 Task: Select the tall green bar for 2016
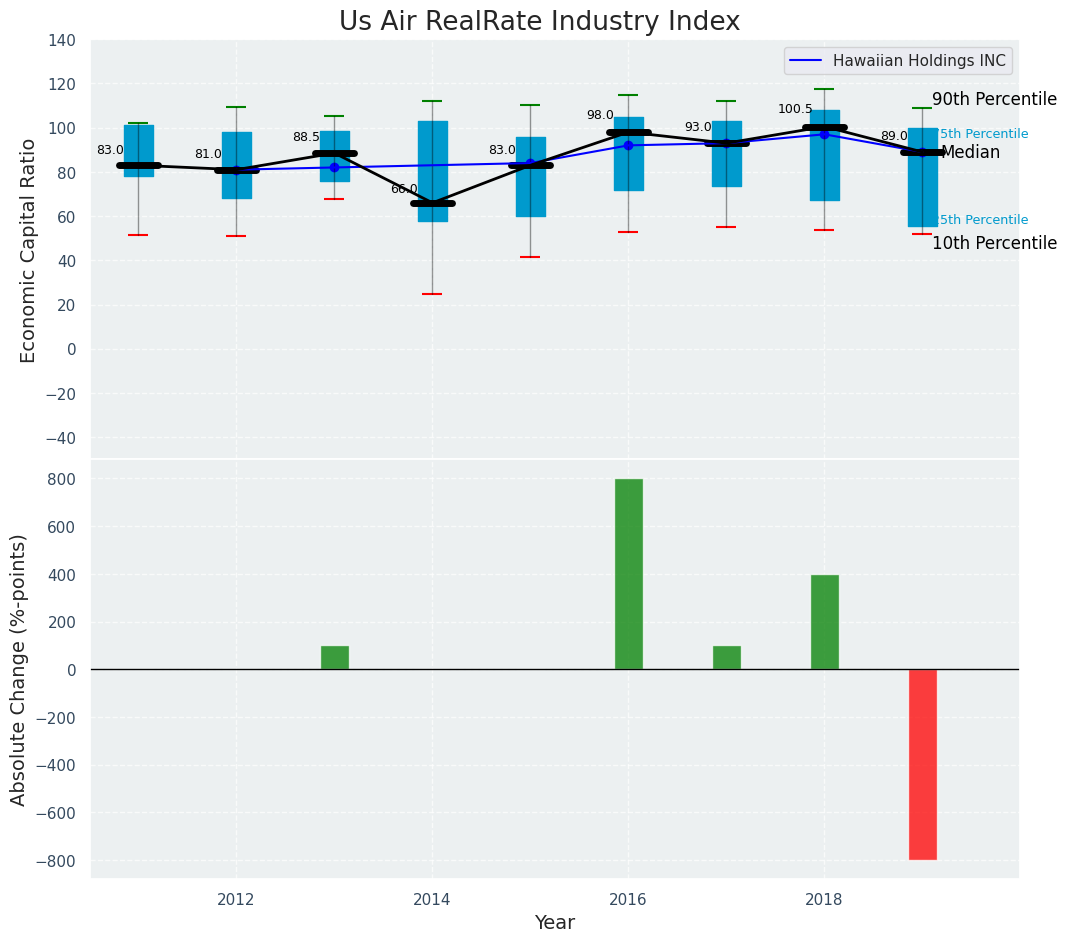[628, 574]
